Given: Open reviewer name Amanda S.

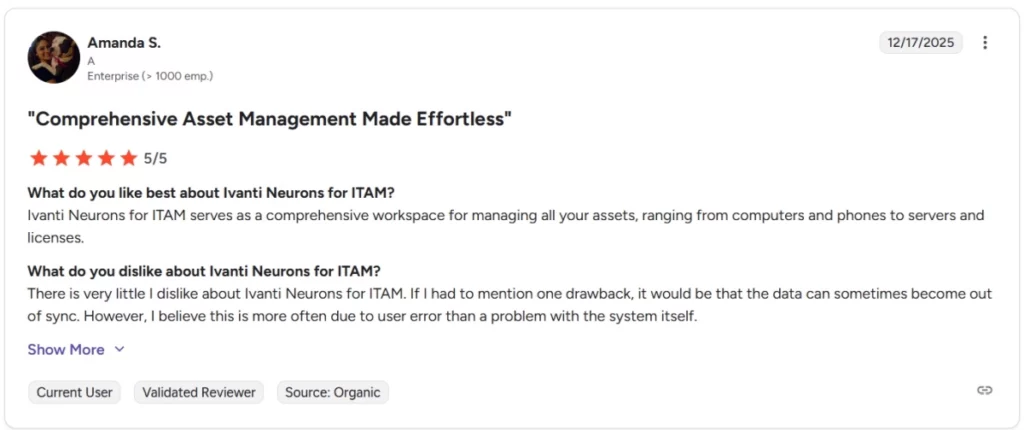Looking at the screenshot, I should [x=124, y=43].
